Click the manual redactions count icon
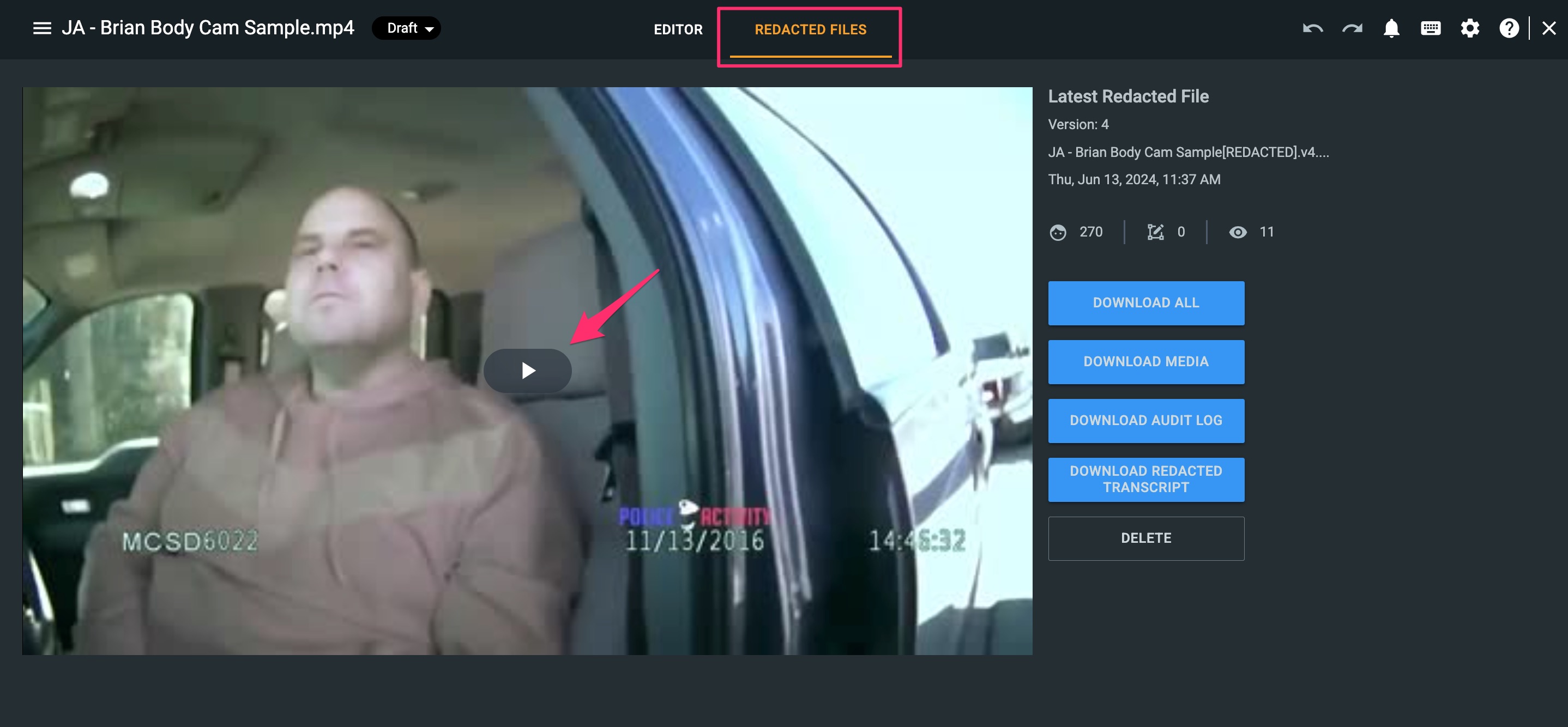 coord(1155,232)
